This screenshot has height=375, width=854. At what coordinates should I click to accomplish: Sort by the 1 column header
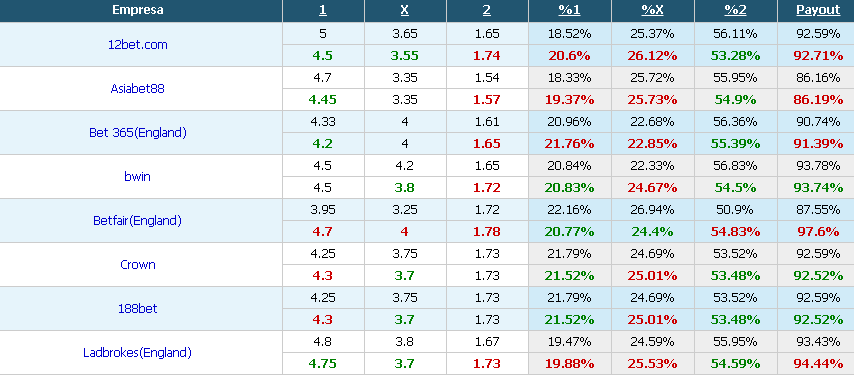tap(323, 10)
